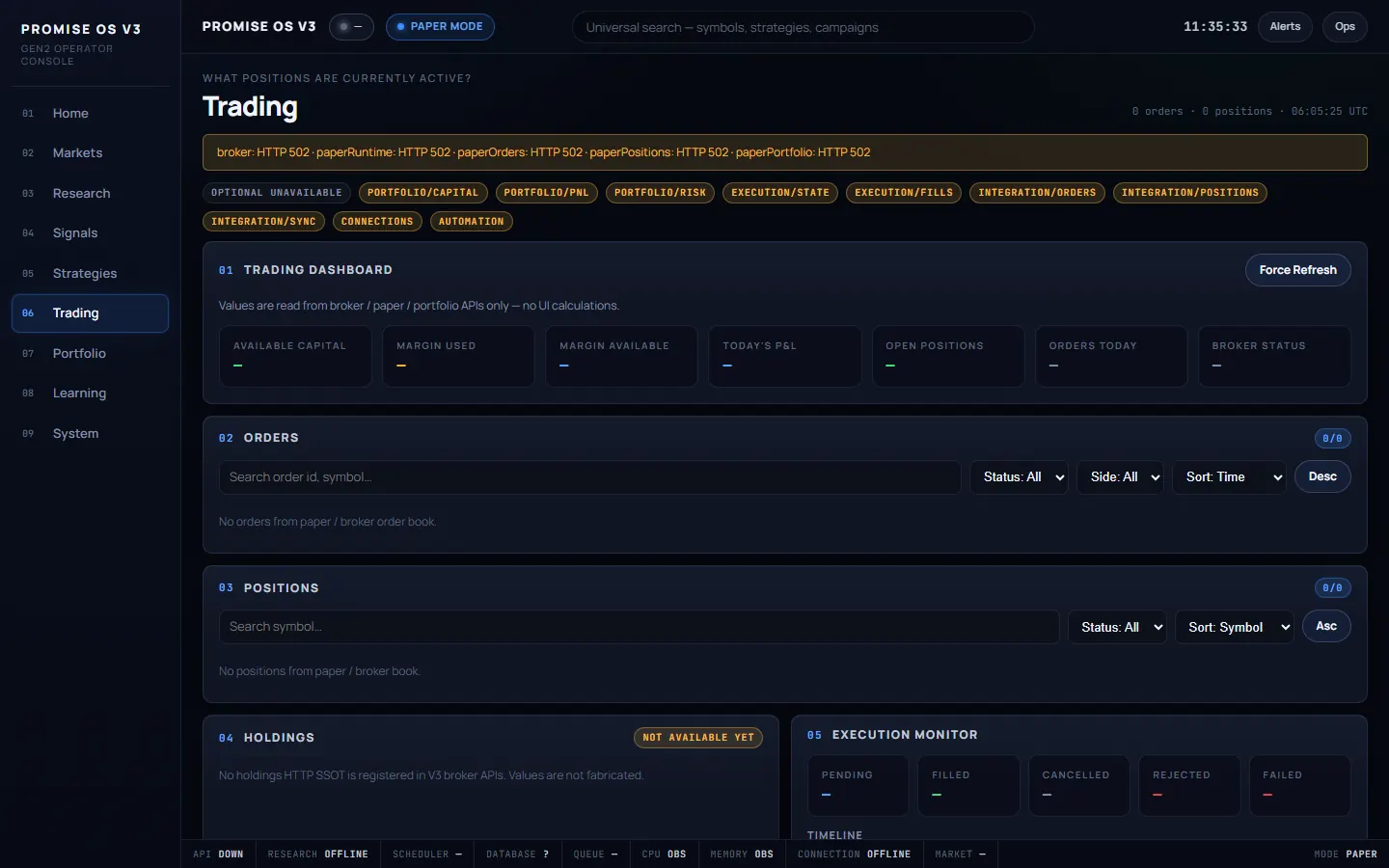The image size is (1389, 868).
Task: Click the API DOWN status entry
Action: pyautogui.click(x=218, y=854)
